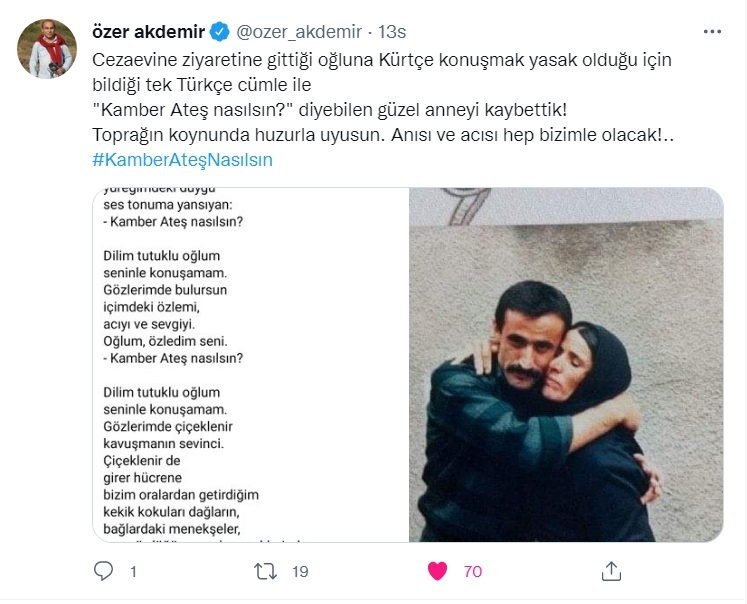Screen dimensions: 747x604
Task: Open özer akdemir's profile picture
Action: tap(47, 48)
